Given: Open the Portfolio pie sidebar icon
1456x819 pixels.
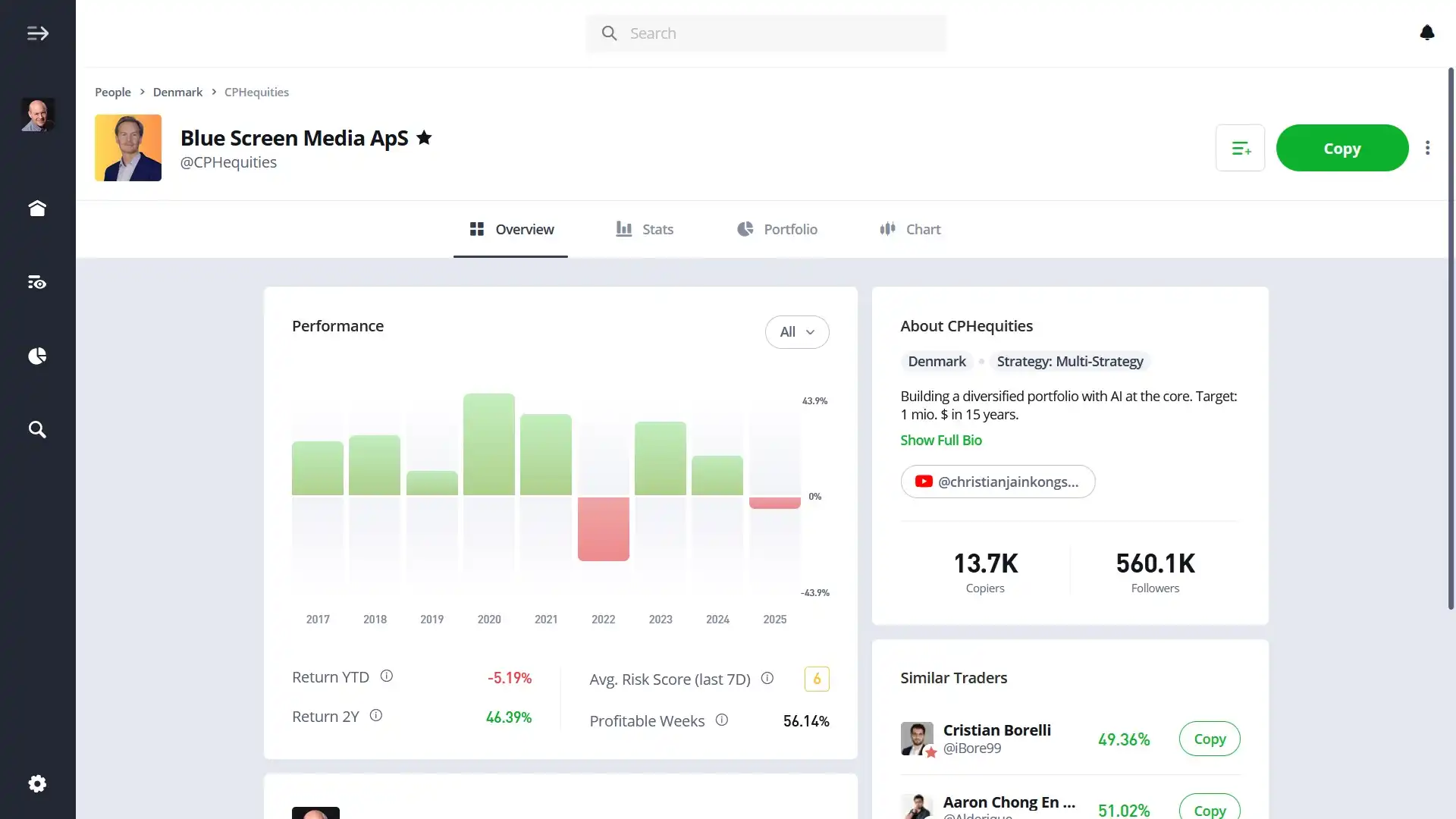Looking at the screenshot, I should pyautogui.click(x=37, y=356).
